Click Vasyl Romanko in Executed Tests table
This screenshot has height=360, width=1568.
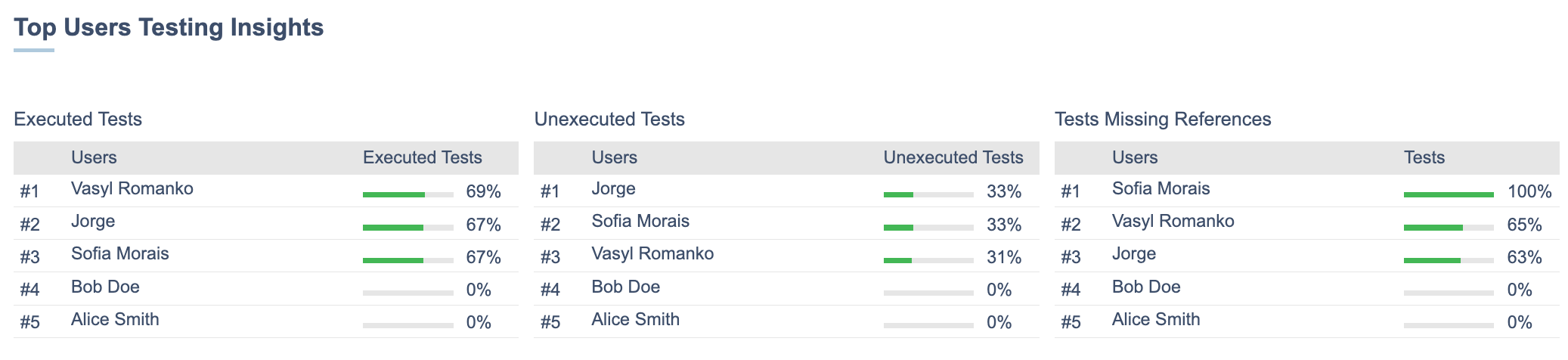click(132, 189)
